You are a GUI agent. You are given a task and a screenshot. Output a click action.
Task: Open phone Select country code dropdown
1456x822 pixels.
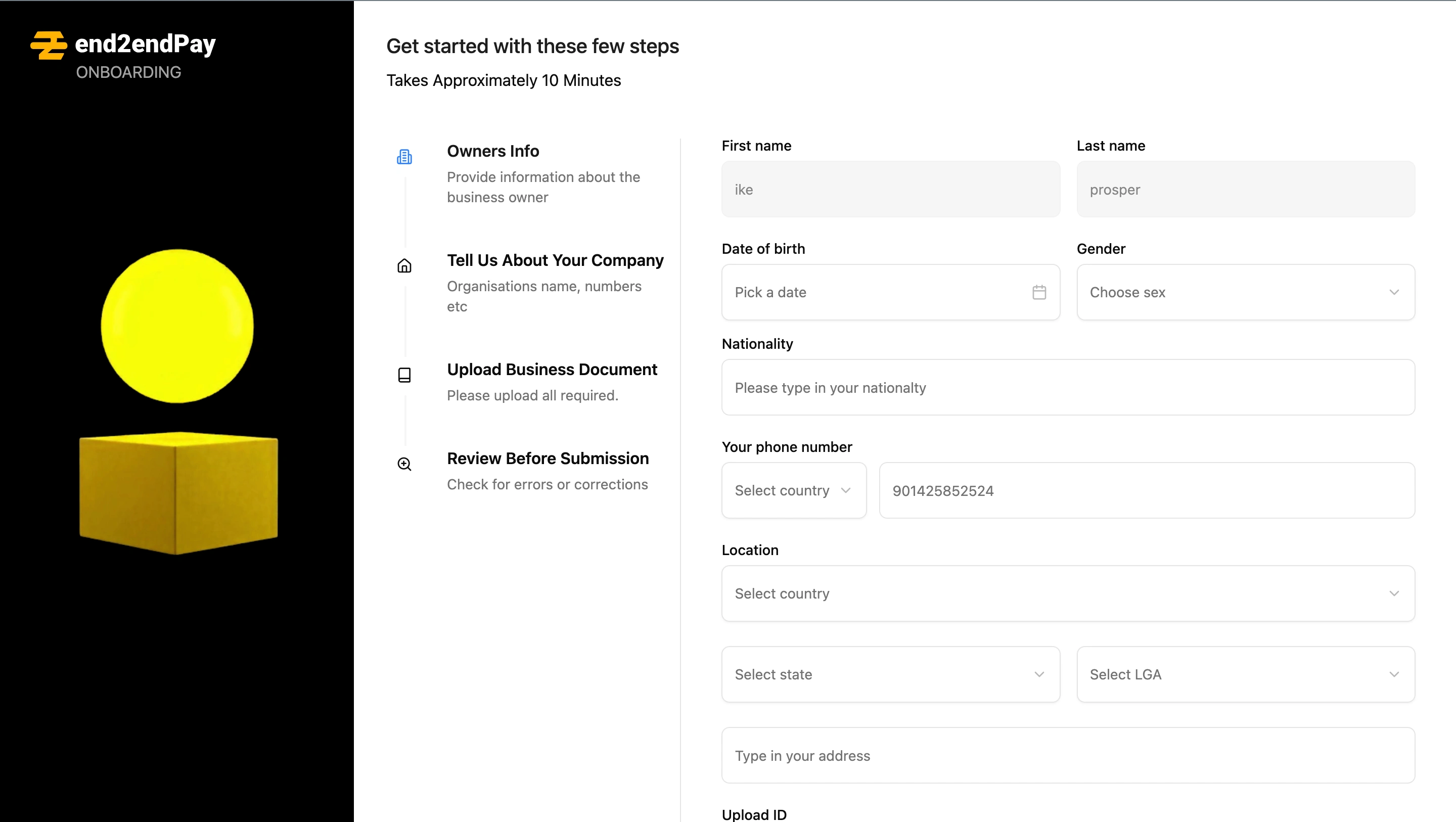(x=793, y=491)
